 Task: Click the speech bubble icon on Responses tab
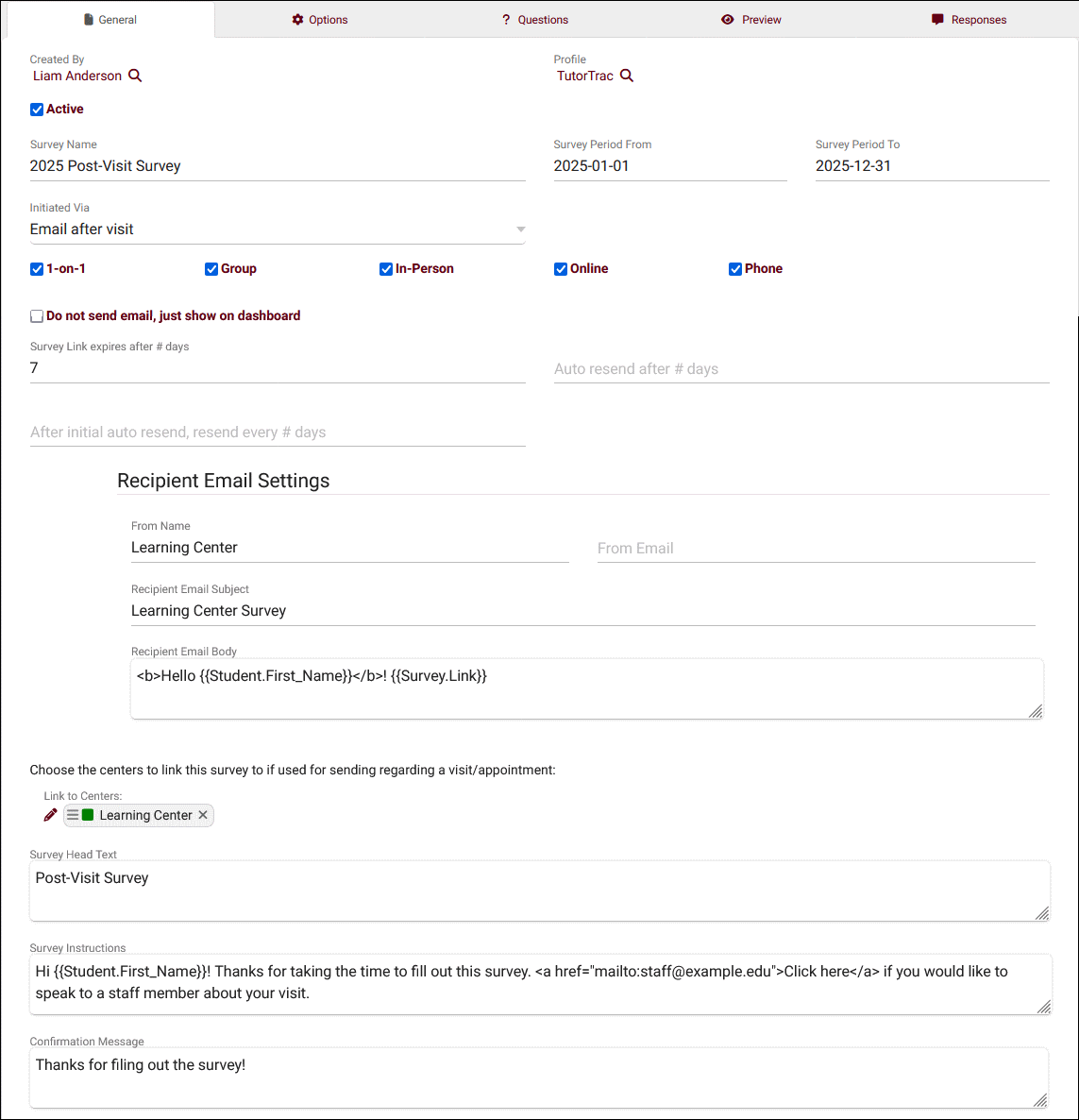point(937,19)
